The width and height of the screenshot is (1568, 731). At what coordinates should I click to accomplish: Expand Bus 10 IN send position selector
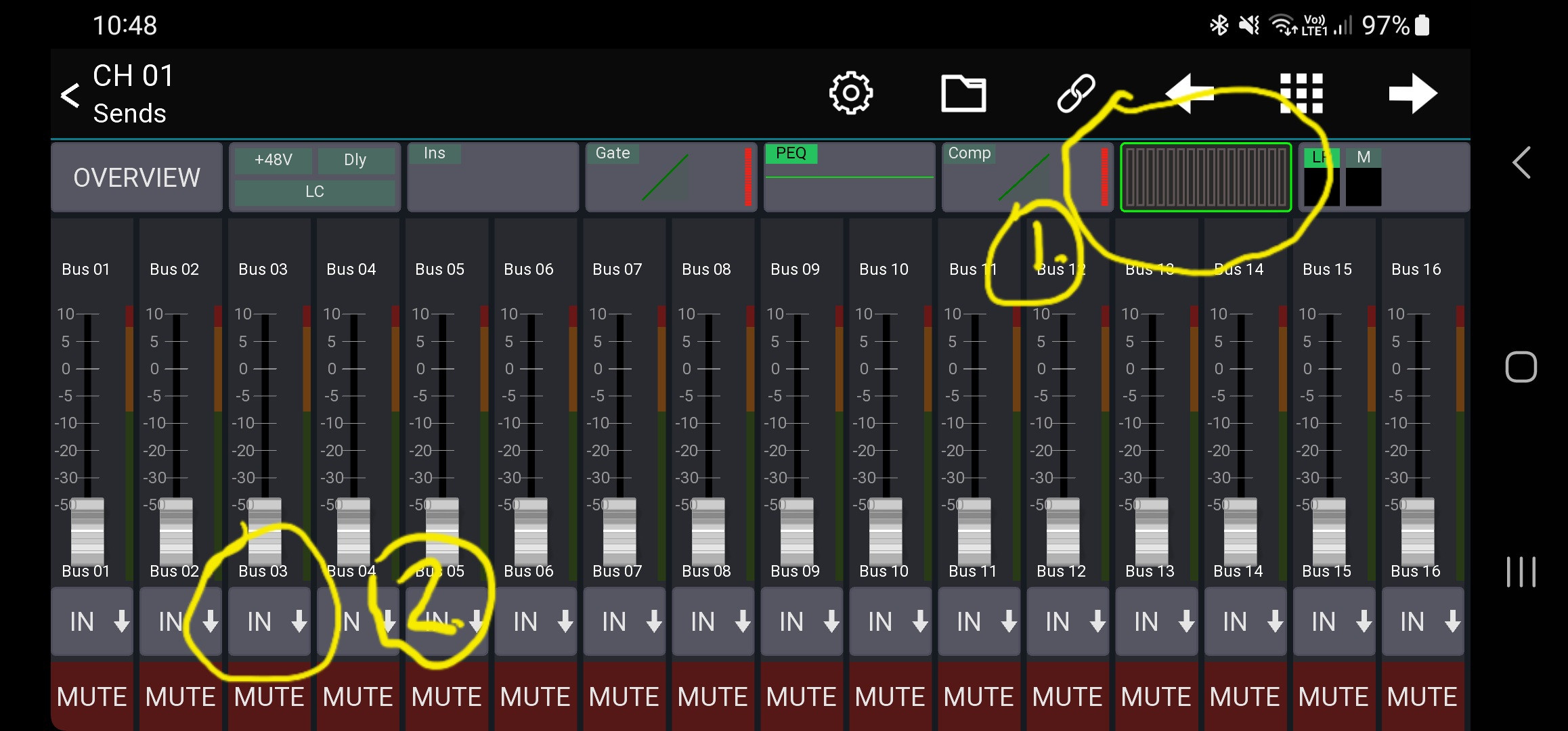890,621
